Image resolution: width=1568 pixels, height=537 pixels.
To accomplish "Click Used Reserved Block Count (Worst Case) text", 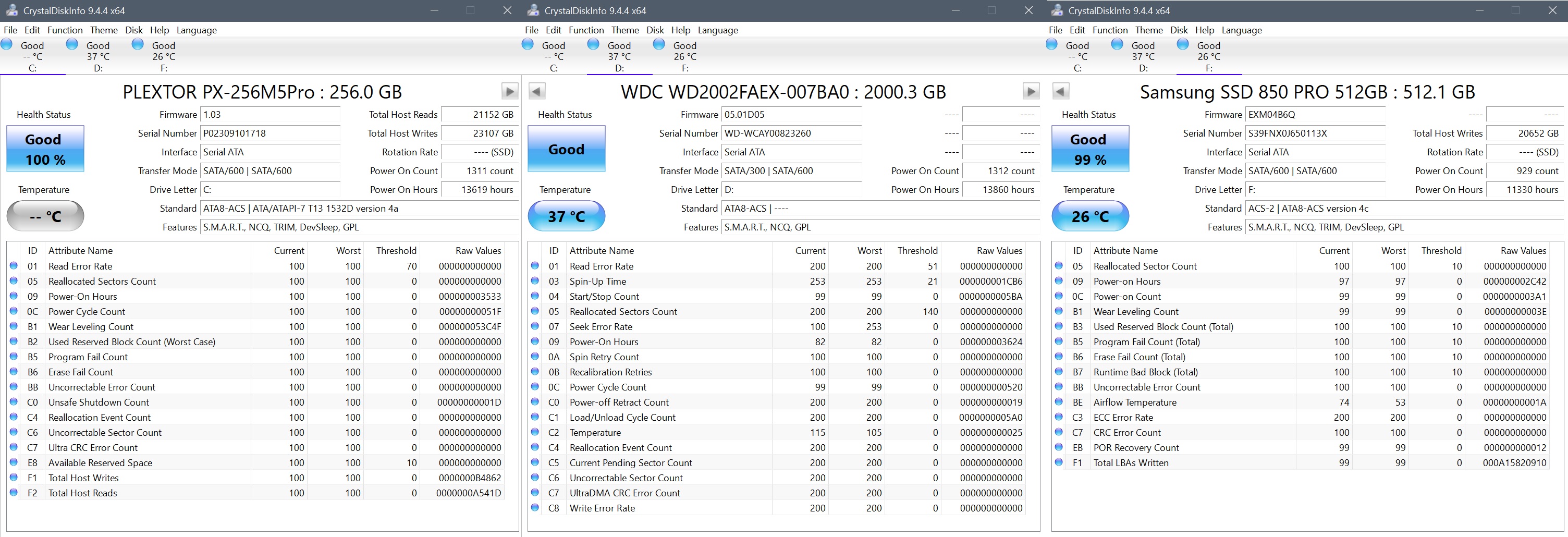I will click(131, 341).
